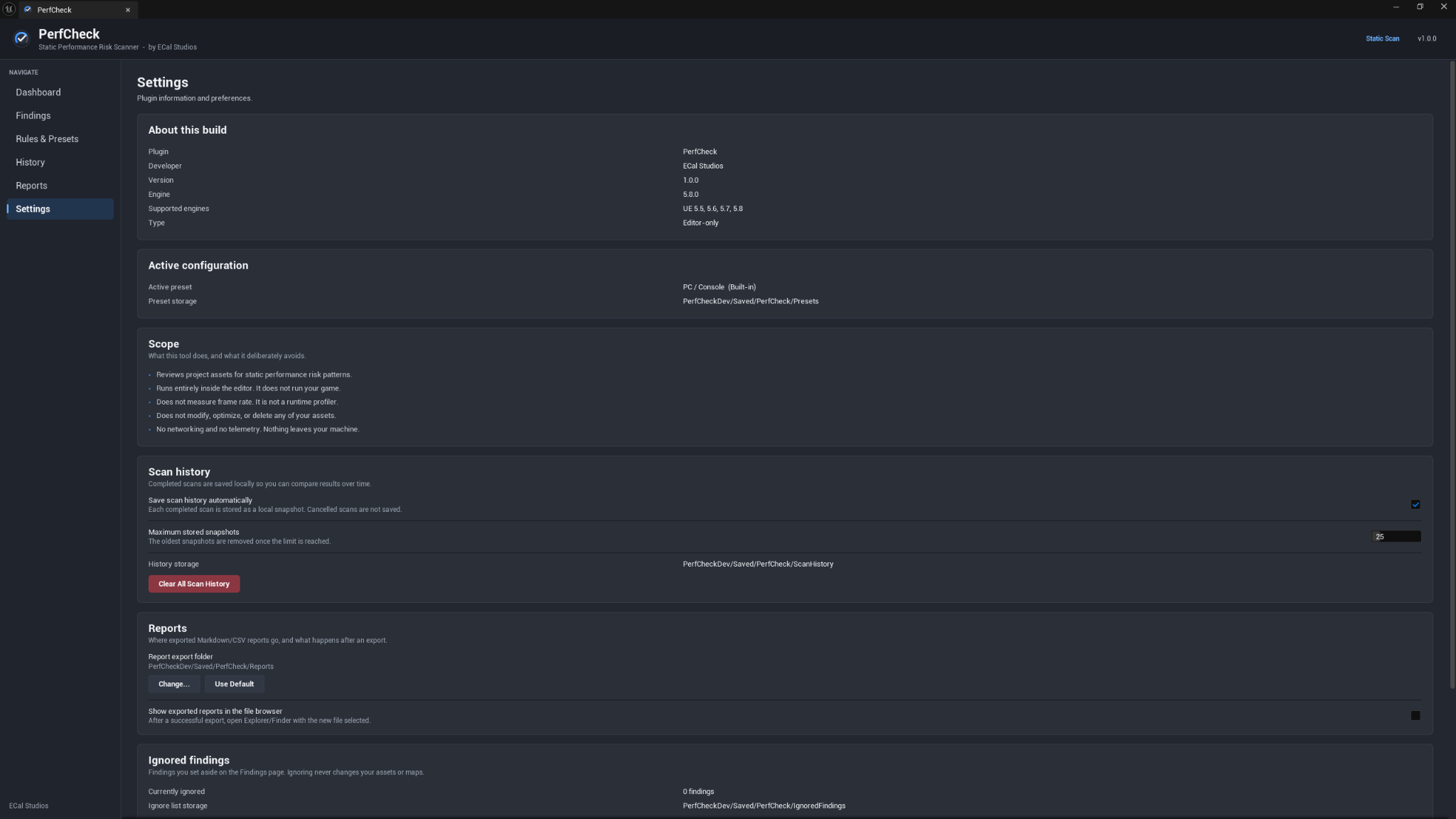Minimize the PerfCheck window

click(x=1396, y=7)
